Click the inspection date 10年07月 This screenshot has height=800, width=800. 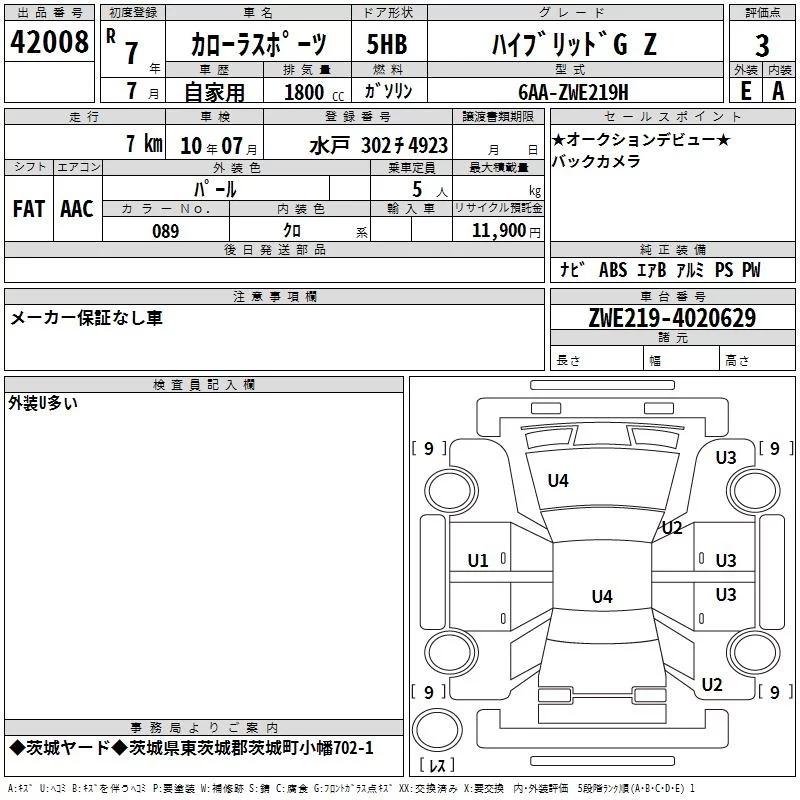218,146
